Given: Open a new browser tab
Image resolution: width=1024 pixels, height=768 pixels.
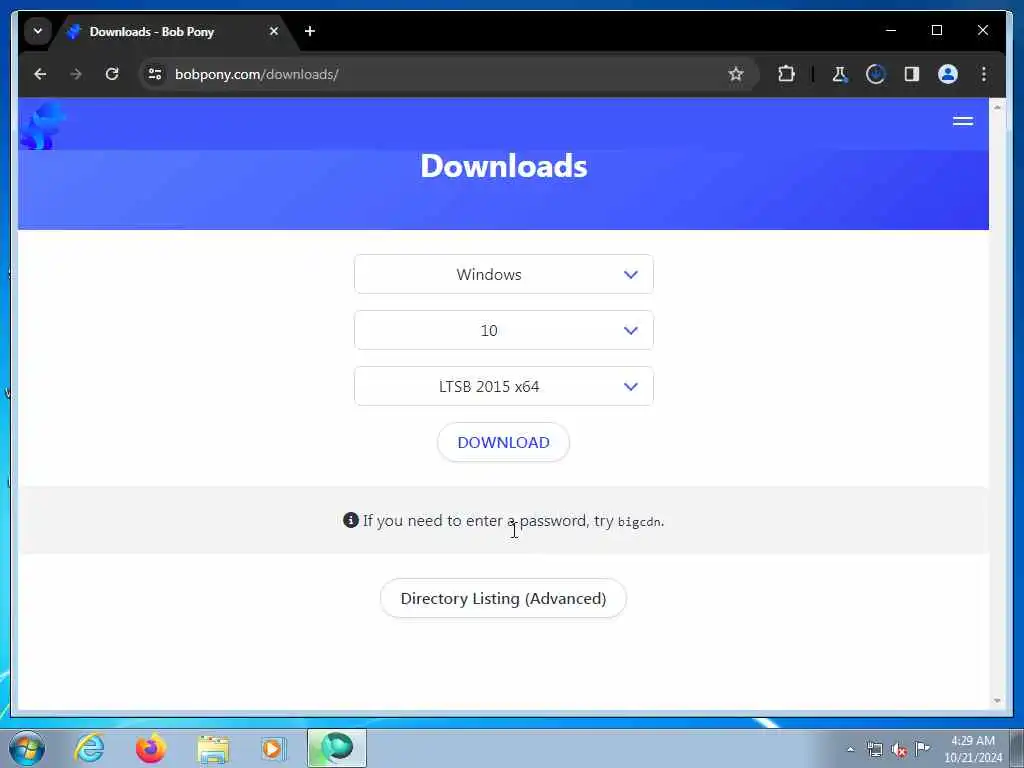Looking at the screenshot, I should coord(310,31).
